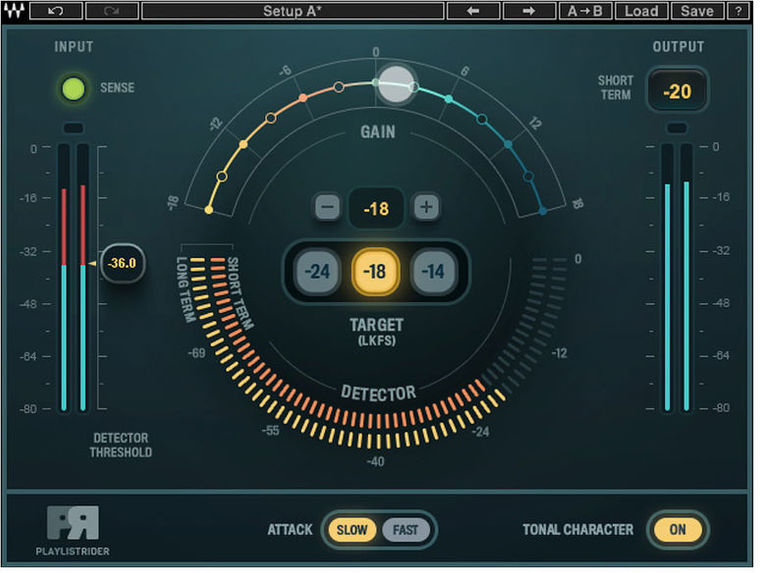Open the Load preset menu
This screenshot has height=573, width=760.
point(641,11)
